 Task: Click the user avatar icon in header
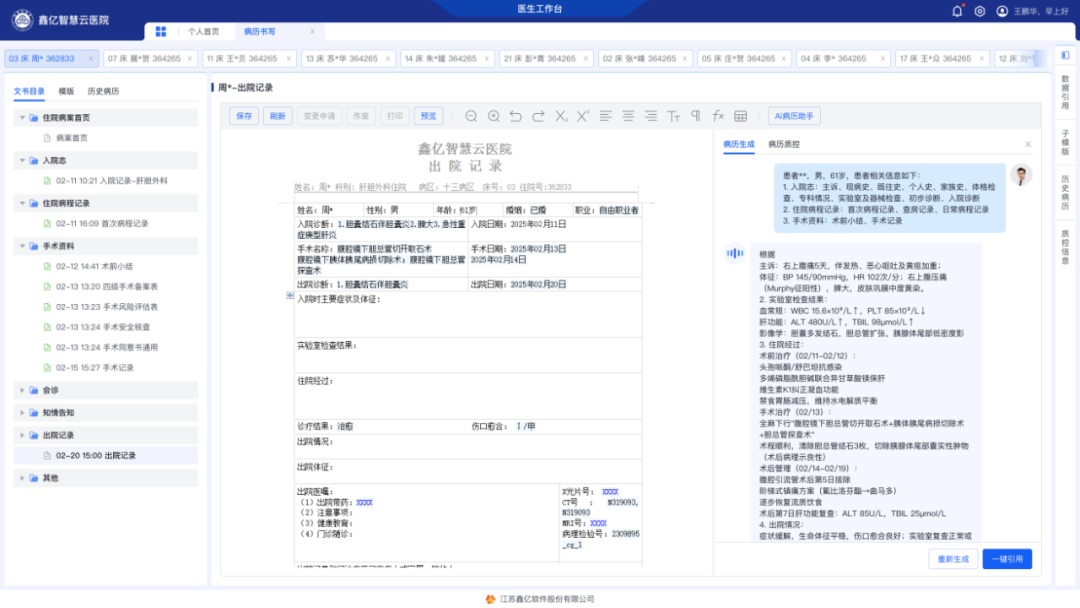point(1002,11)
